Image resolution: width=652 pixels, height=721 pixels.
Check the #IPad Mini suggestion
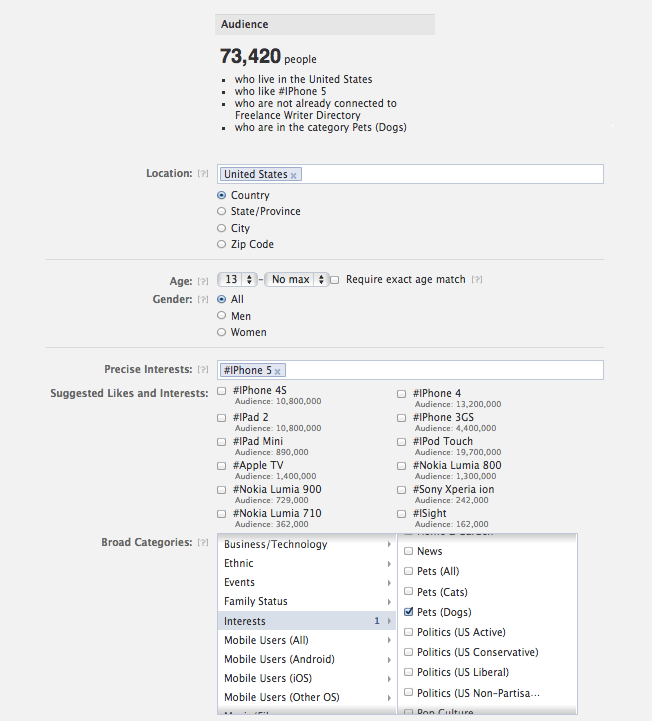(222, 441)
